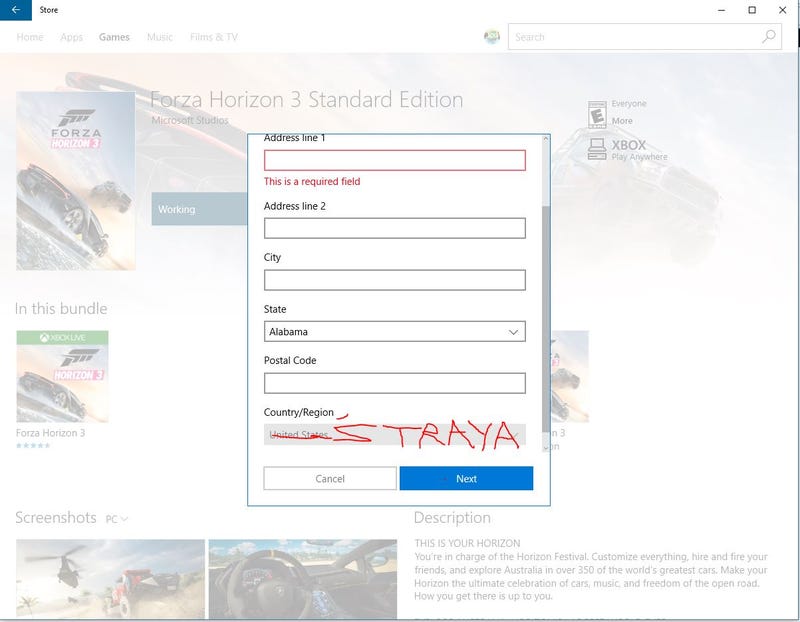Click the Cancel button

(x=330, y=479)
